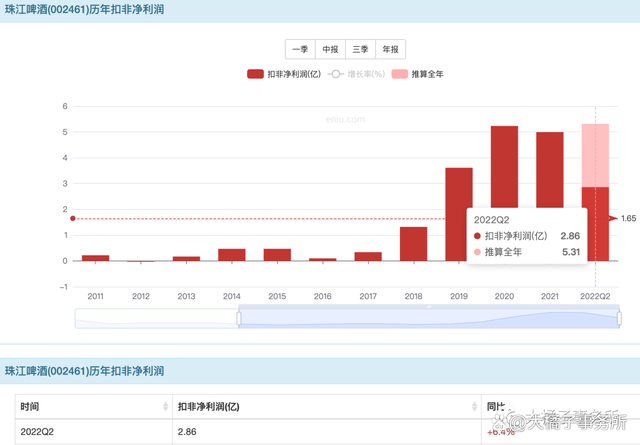Click the pink 推算全年 portion of 2022Q2 bar

click(x=596, y=156)
